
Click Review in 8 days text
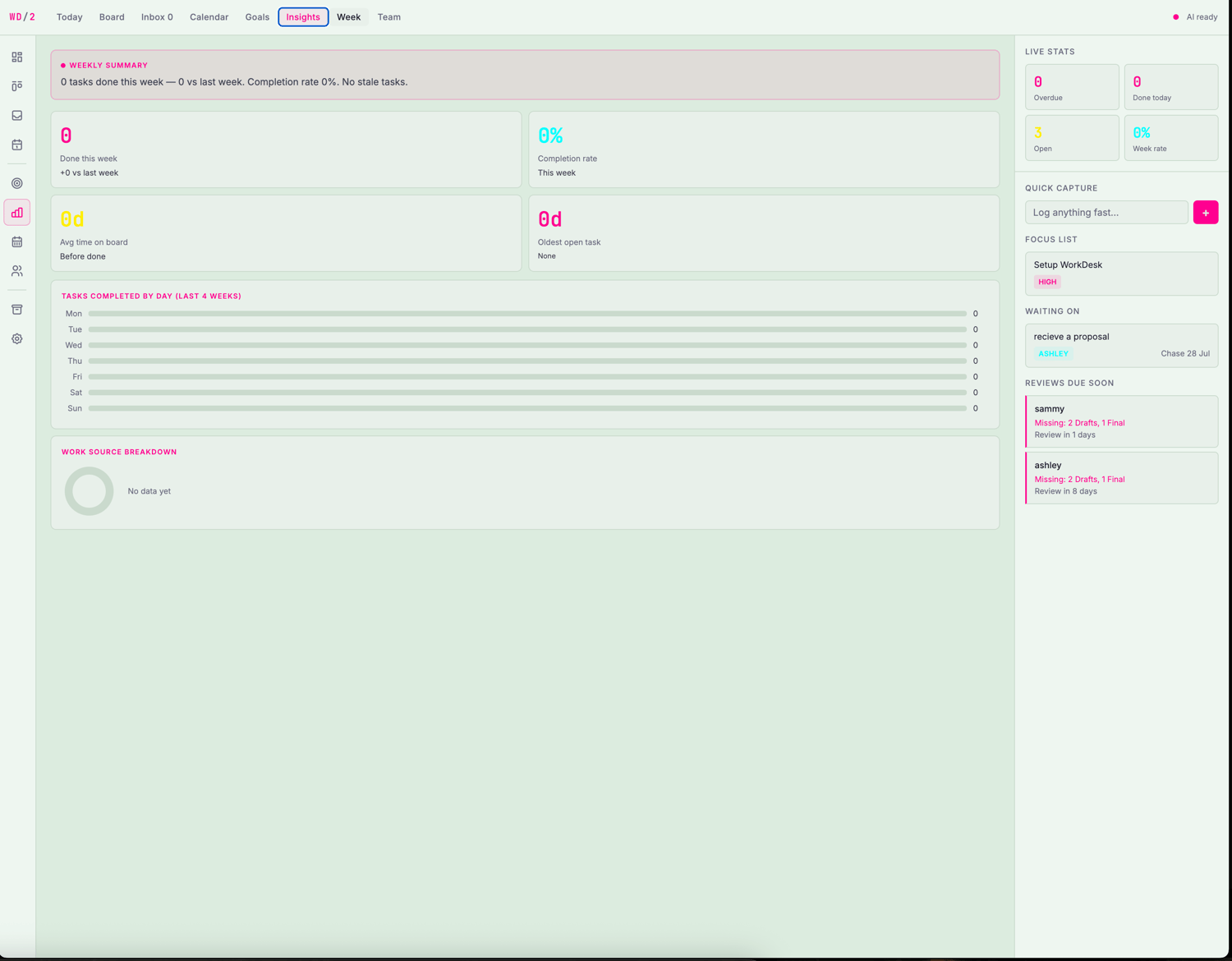(x=1065, y=491)
